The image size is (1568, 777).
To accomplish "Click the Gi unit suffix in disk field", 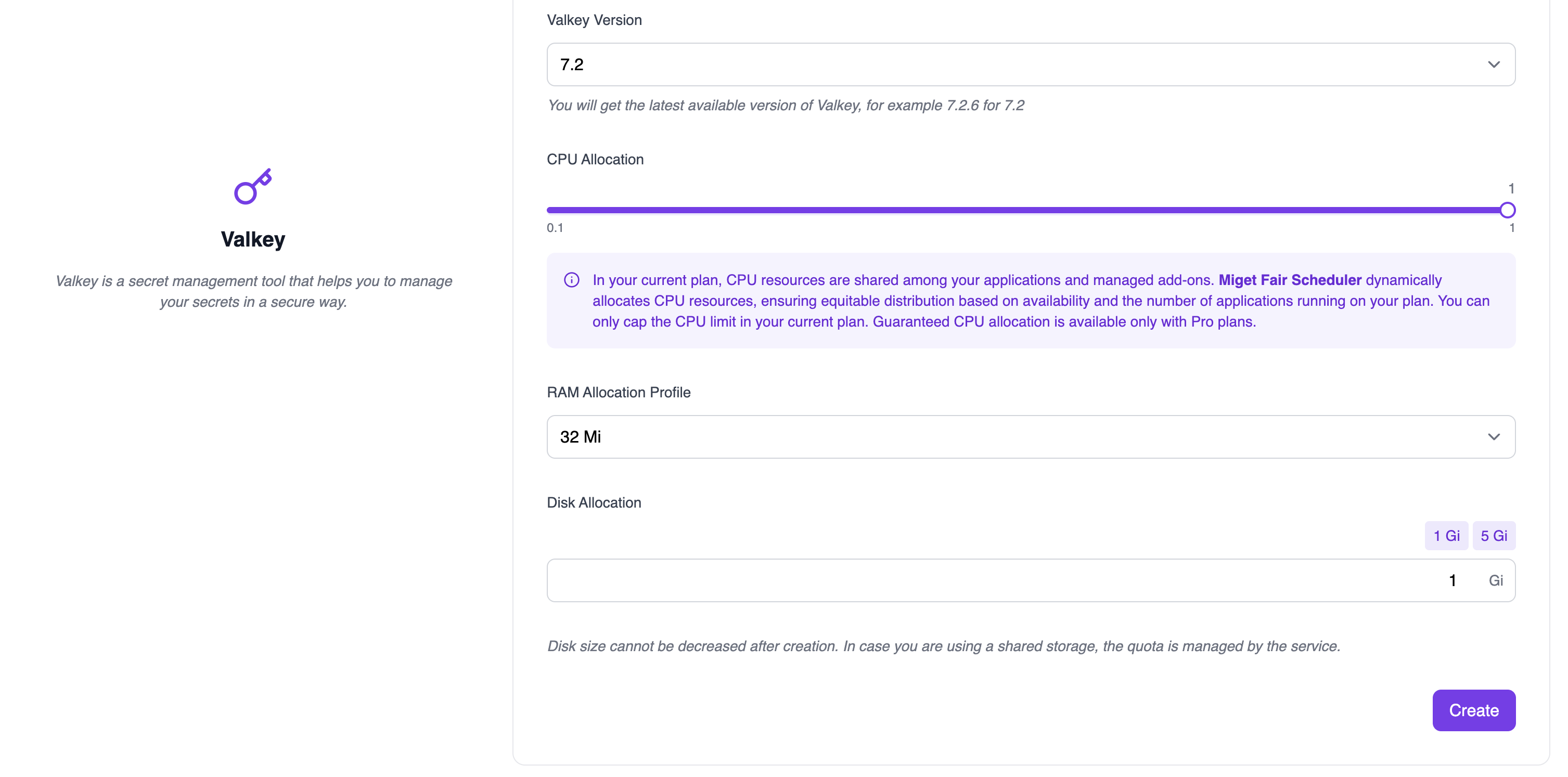I will click(1495, 580).
